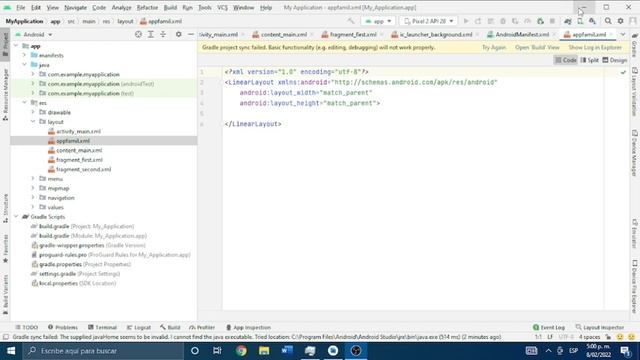Click the Windows Start button
This screenshot has height=360, width=640.
(x=11, y=351)
